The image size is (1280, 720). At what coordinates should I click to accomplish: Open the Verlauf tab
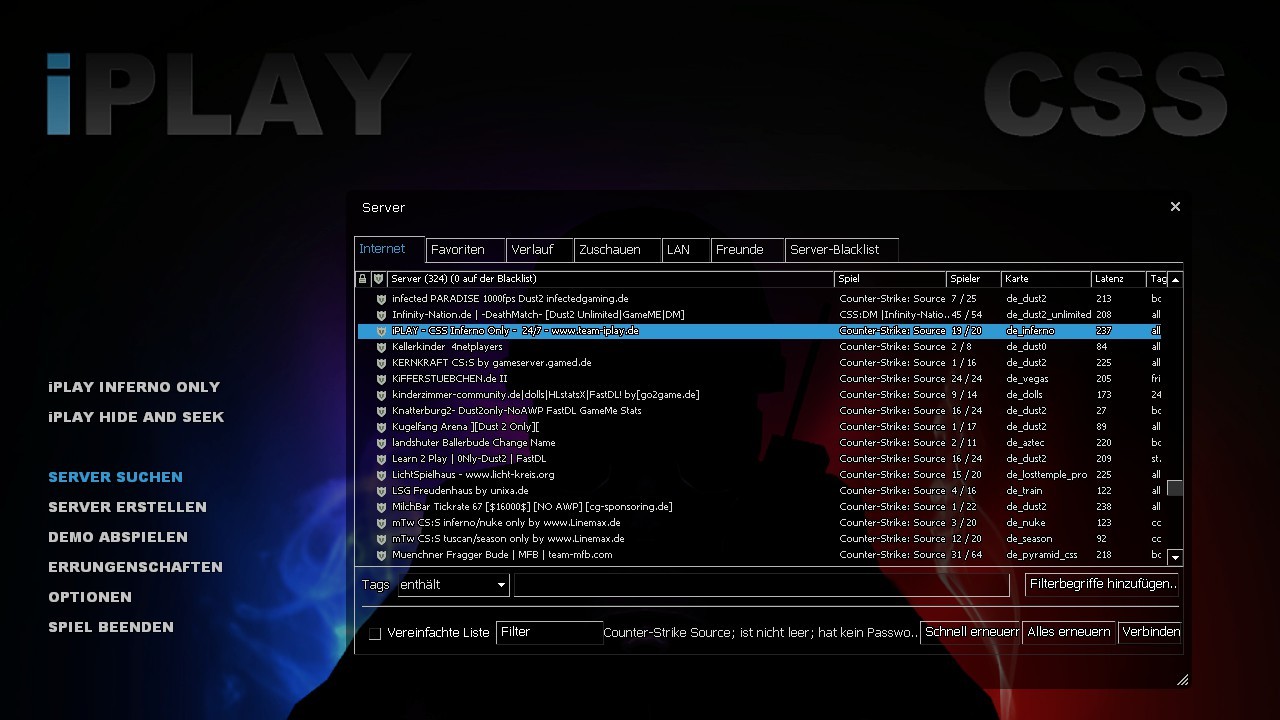tap(540, 250)
